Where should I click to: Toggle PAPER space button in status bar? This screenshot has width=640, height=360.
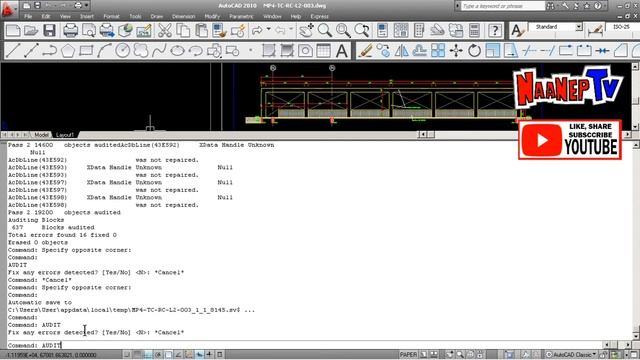408,355
